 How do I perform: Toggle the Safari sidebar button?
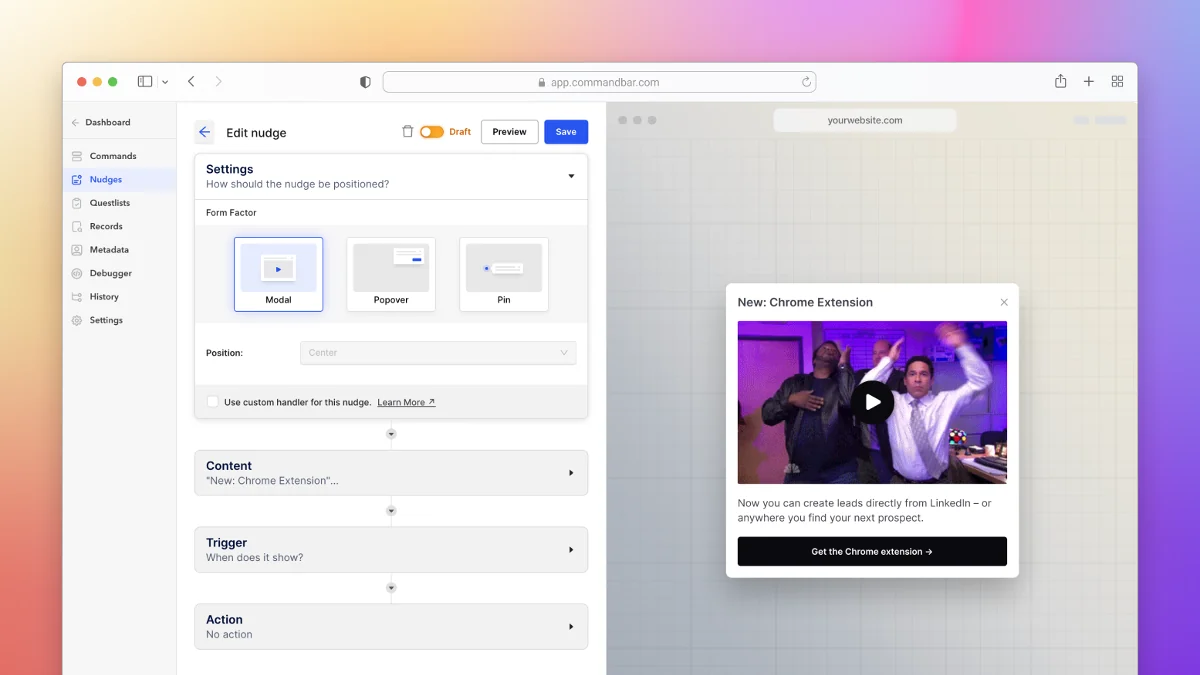click(x=145, y=82)
